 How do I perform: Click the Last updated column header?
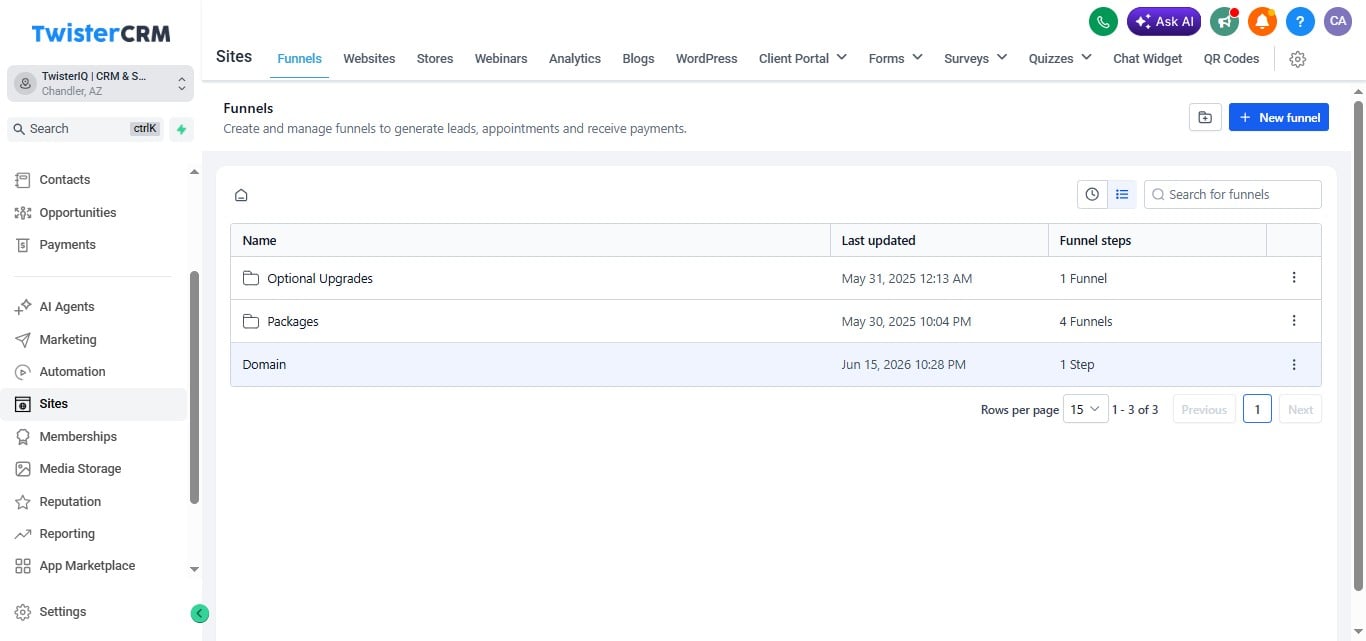(940, 240)
